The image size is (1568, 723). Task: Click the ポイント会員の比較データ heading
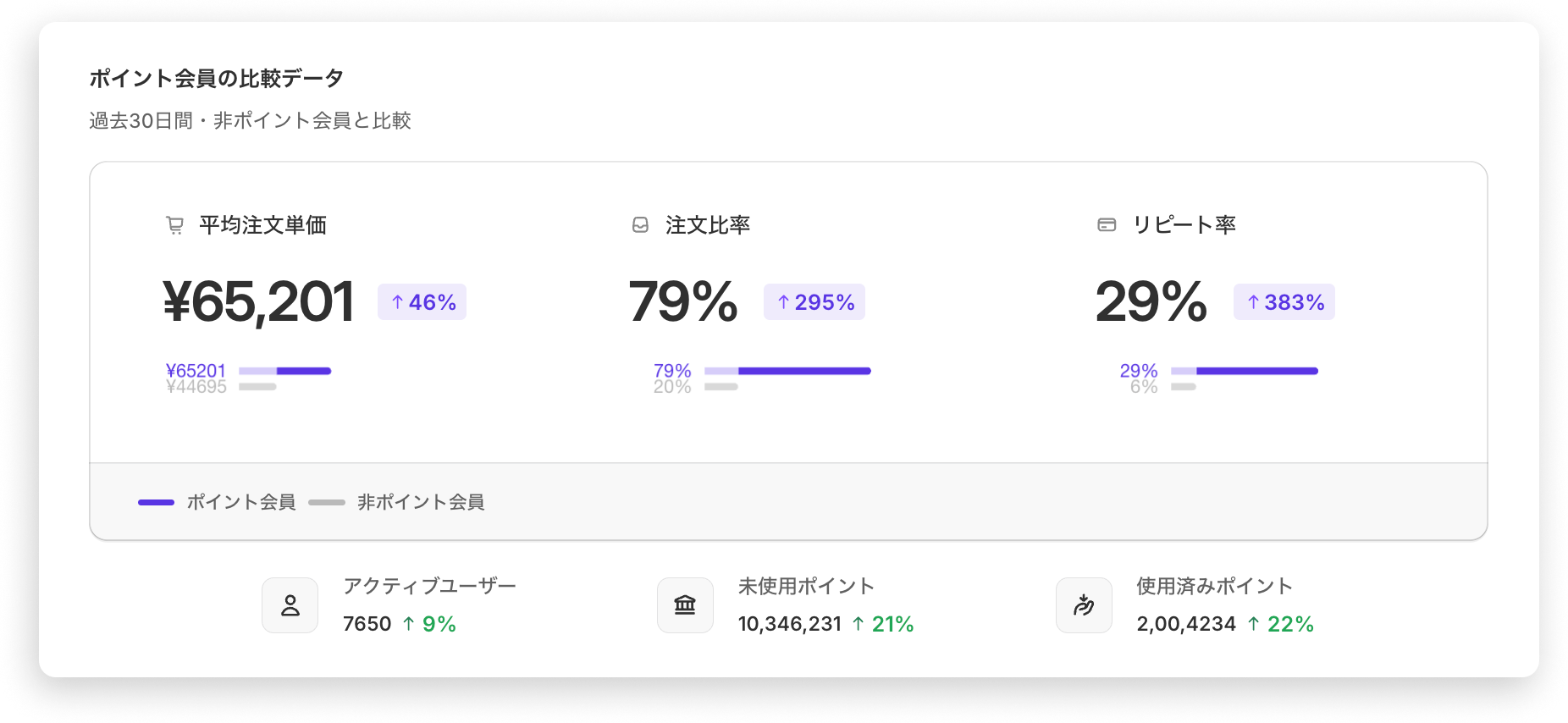(217, 79)
